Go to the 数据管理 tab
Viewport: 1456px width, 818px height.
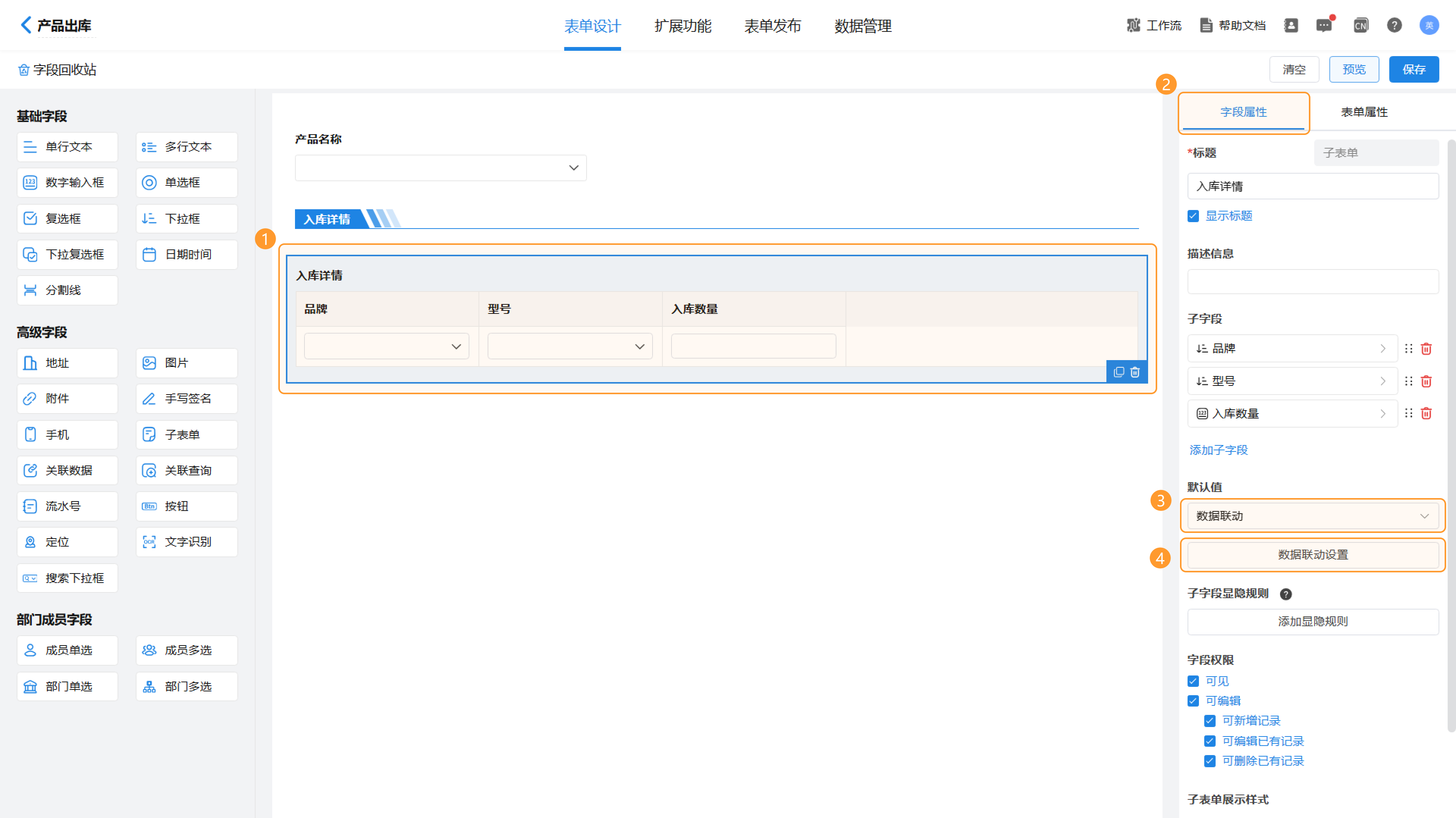point(863,26)
